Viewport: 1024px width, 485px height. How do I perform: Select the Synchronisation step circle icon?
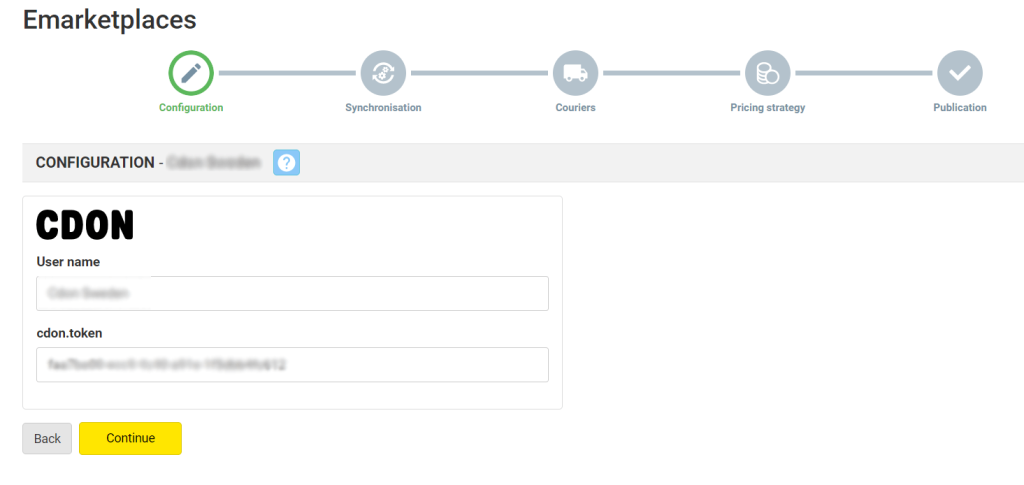click(383, 73)
